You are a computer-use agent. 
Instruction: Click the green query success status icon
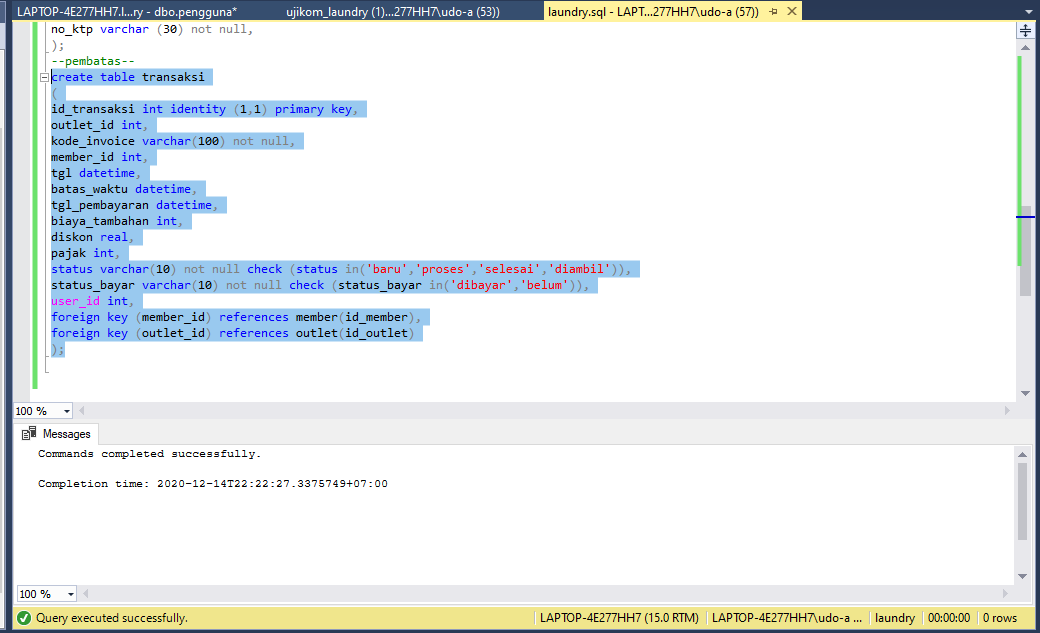(24, 618)
